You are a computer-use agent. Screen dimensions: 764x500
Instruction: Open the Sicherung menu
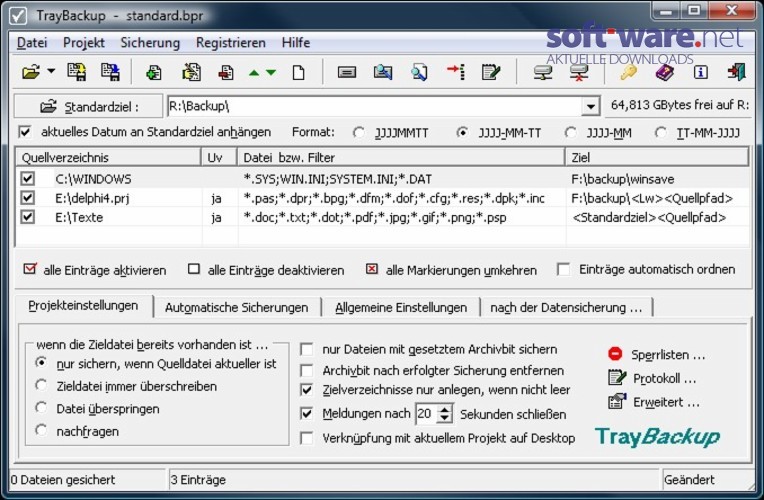tap(150, 43)
